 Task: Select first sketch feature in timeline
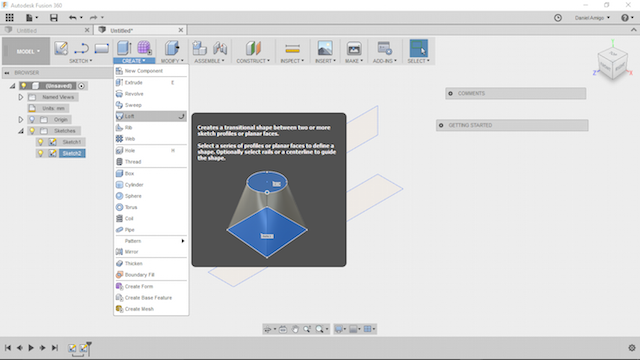pyautogui.click(x=72, y=348)
